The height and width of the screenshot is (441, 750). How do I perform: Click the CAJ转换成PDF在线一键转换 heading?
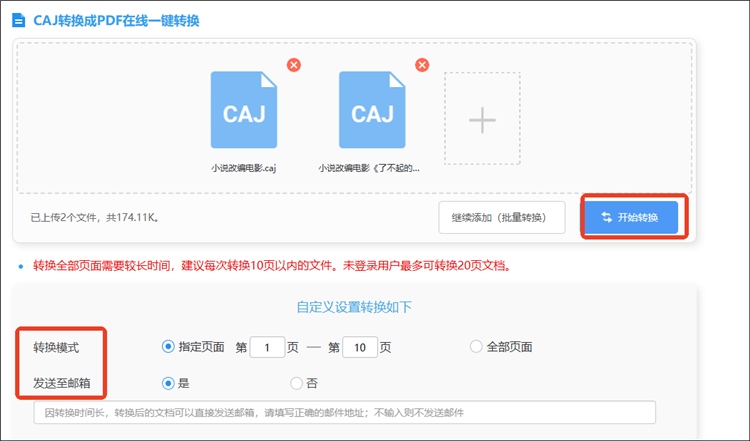click(x=116, y=21)
